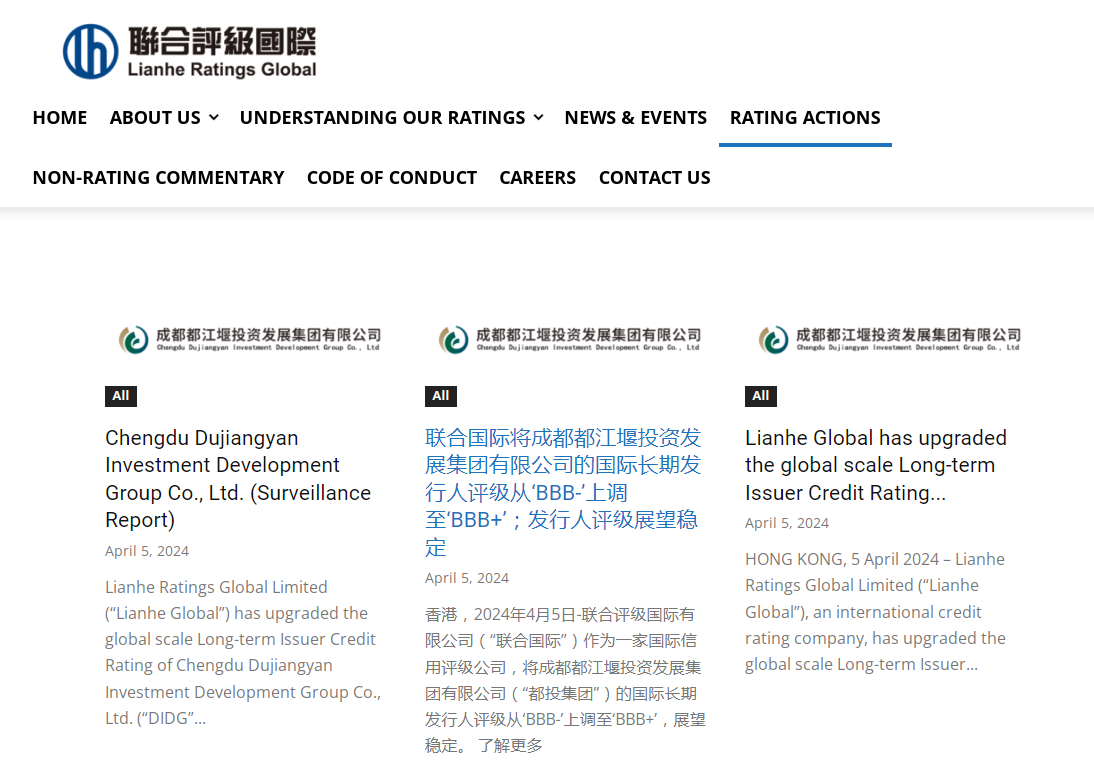This screenshot has width=1094, height=762.
Task: Open NON-RATING COMMENTARY page
Action: pos(158,177)
